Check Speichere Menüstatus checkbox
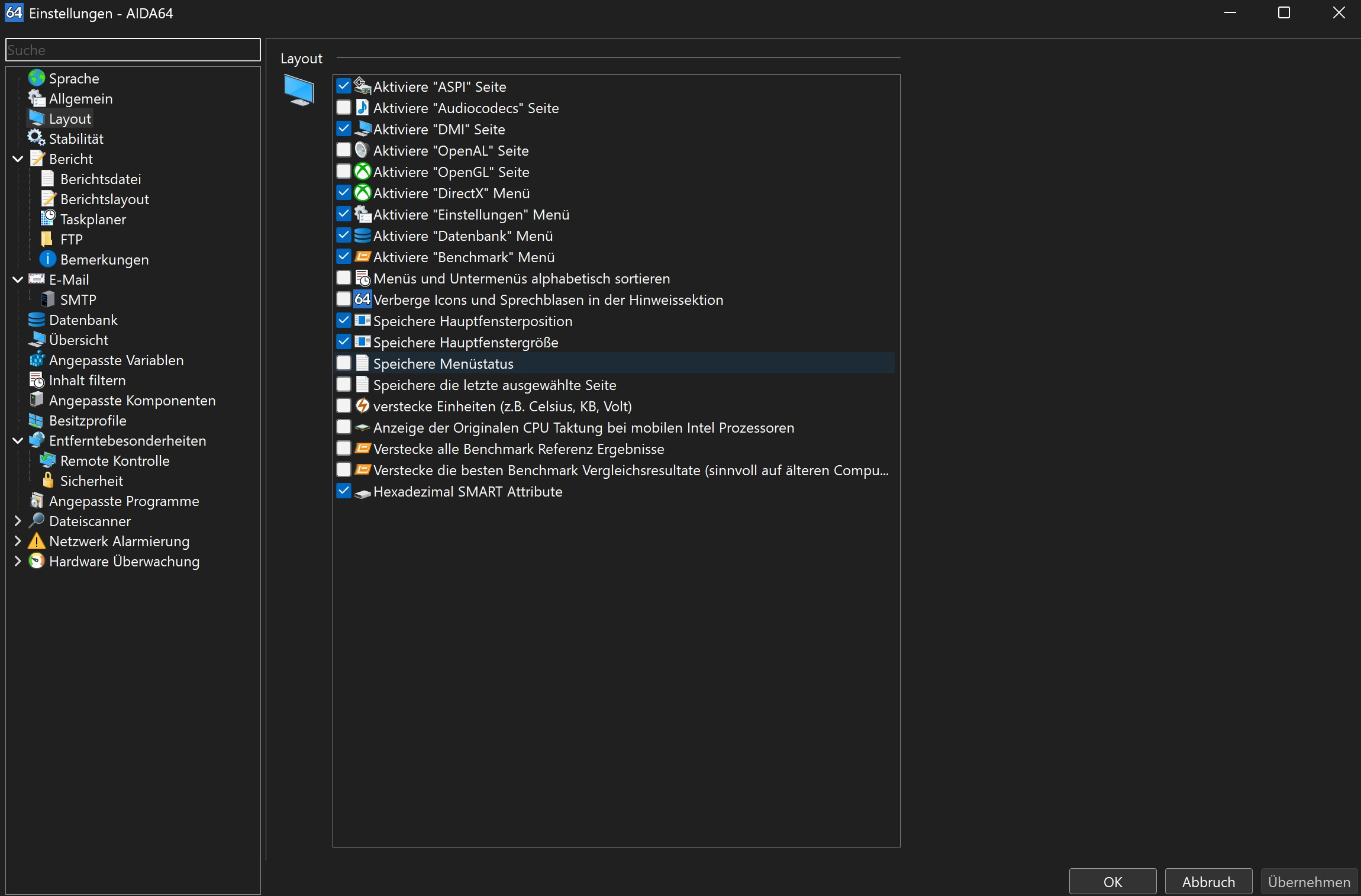This screenshot has width=1361, height=896. tap(344, 363)
